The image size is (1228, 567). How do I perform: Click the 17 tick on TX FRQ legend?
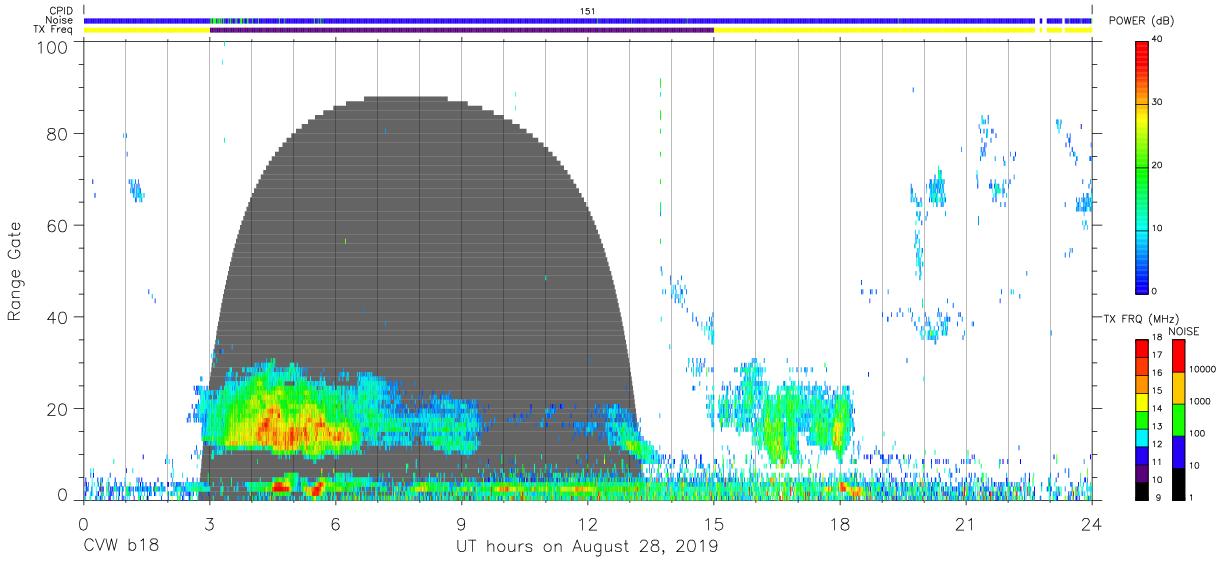(1158, 355)
